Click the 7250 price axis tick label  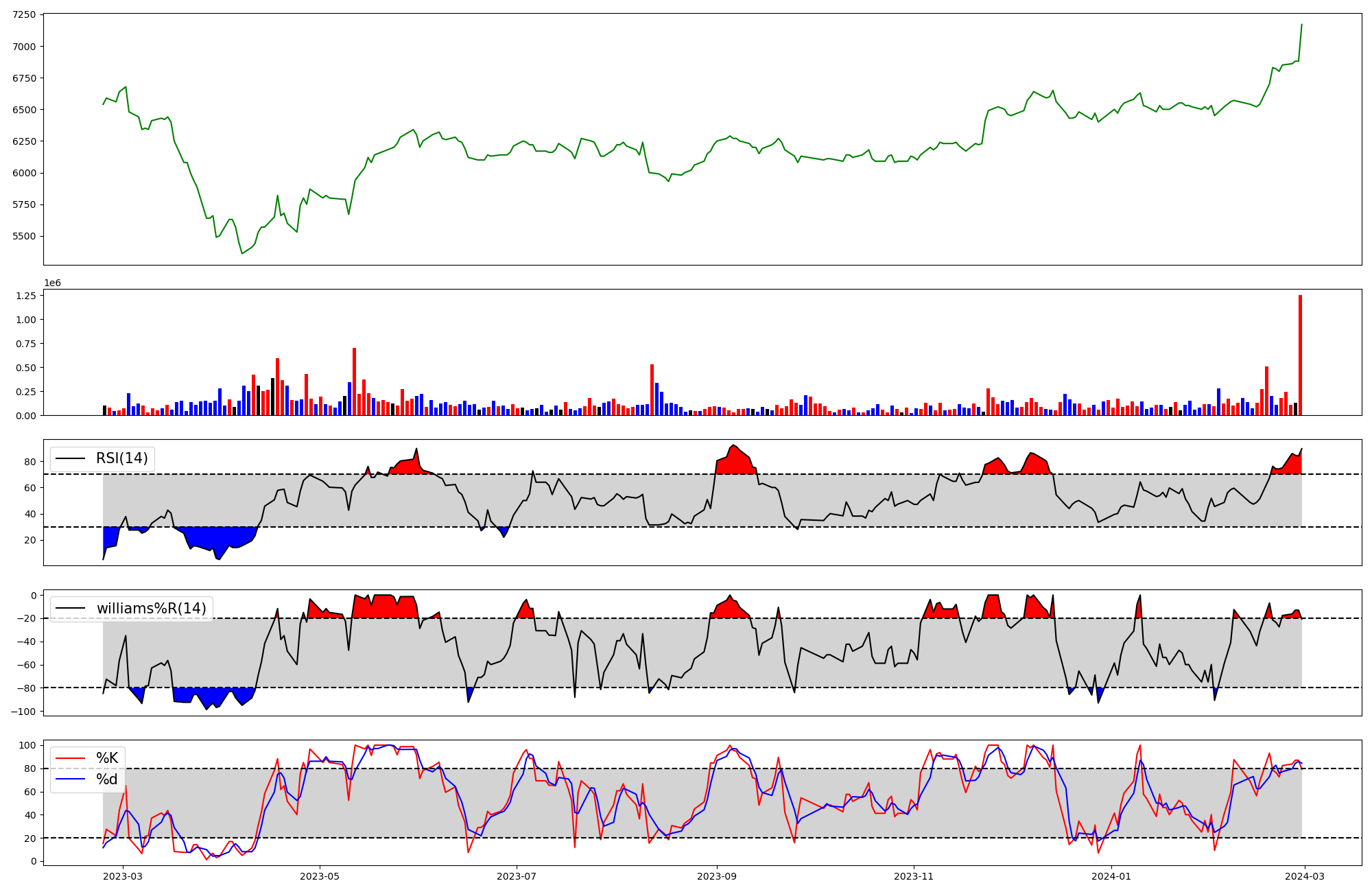point(25,16)
